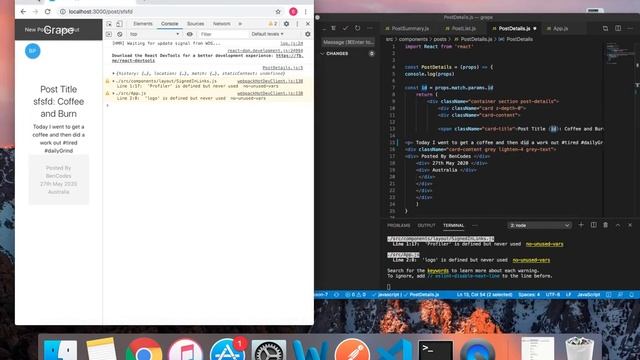Kill the terminal with trash icon
Viewport: 640px width, 360px height.
[606, 225]
